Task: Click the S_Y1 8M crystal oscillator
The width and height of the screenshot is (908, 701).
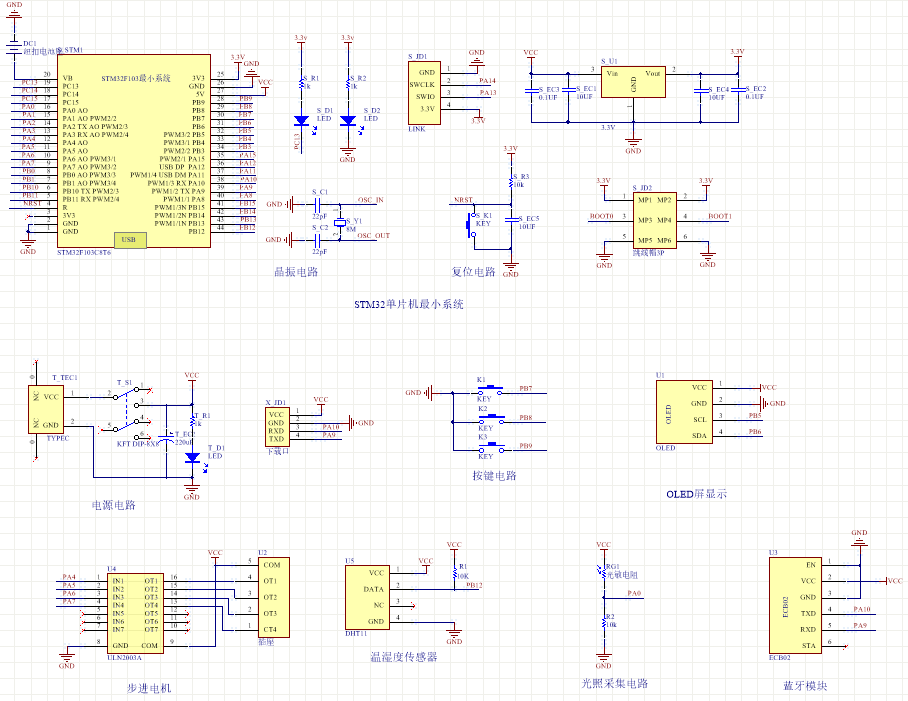Action: click(340, 221)
